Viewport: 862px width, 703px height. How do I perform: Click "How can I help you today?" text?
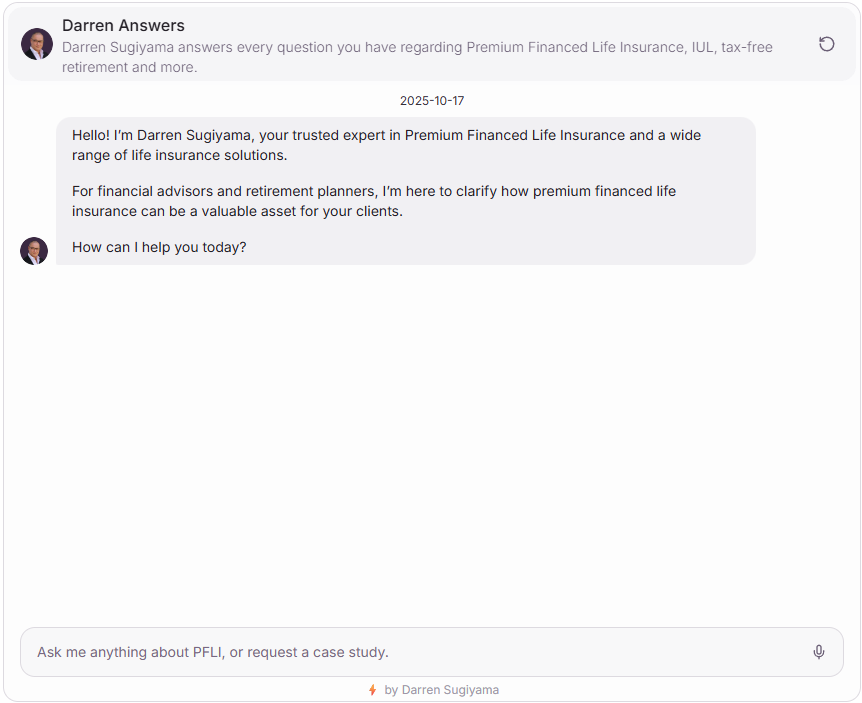[159, 247]
